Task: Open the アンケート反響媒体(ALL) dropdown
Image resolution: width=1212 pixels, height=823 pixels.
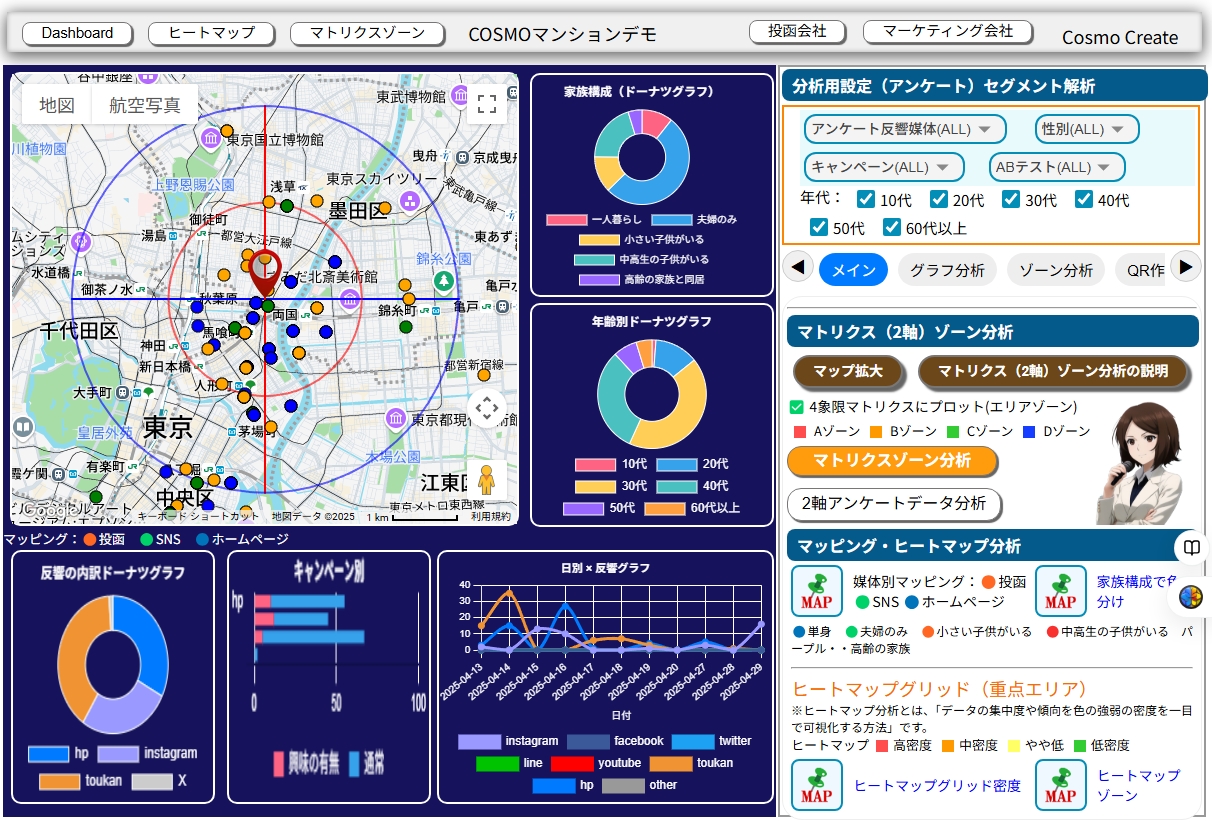Action: [904, 129]
